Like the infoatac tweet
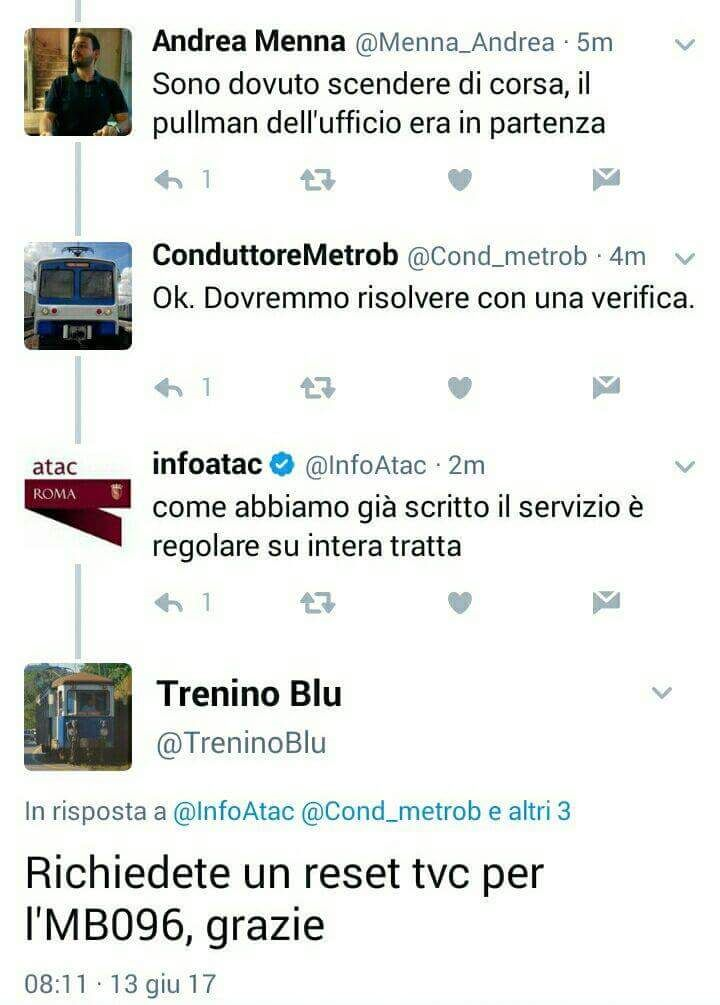Viewport: 720px width, 1005px height. tap(459, 602)
